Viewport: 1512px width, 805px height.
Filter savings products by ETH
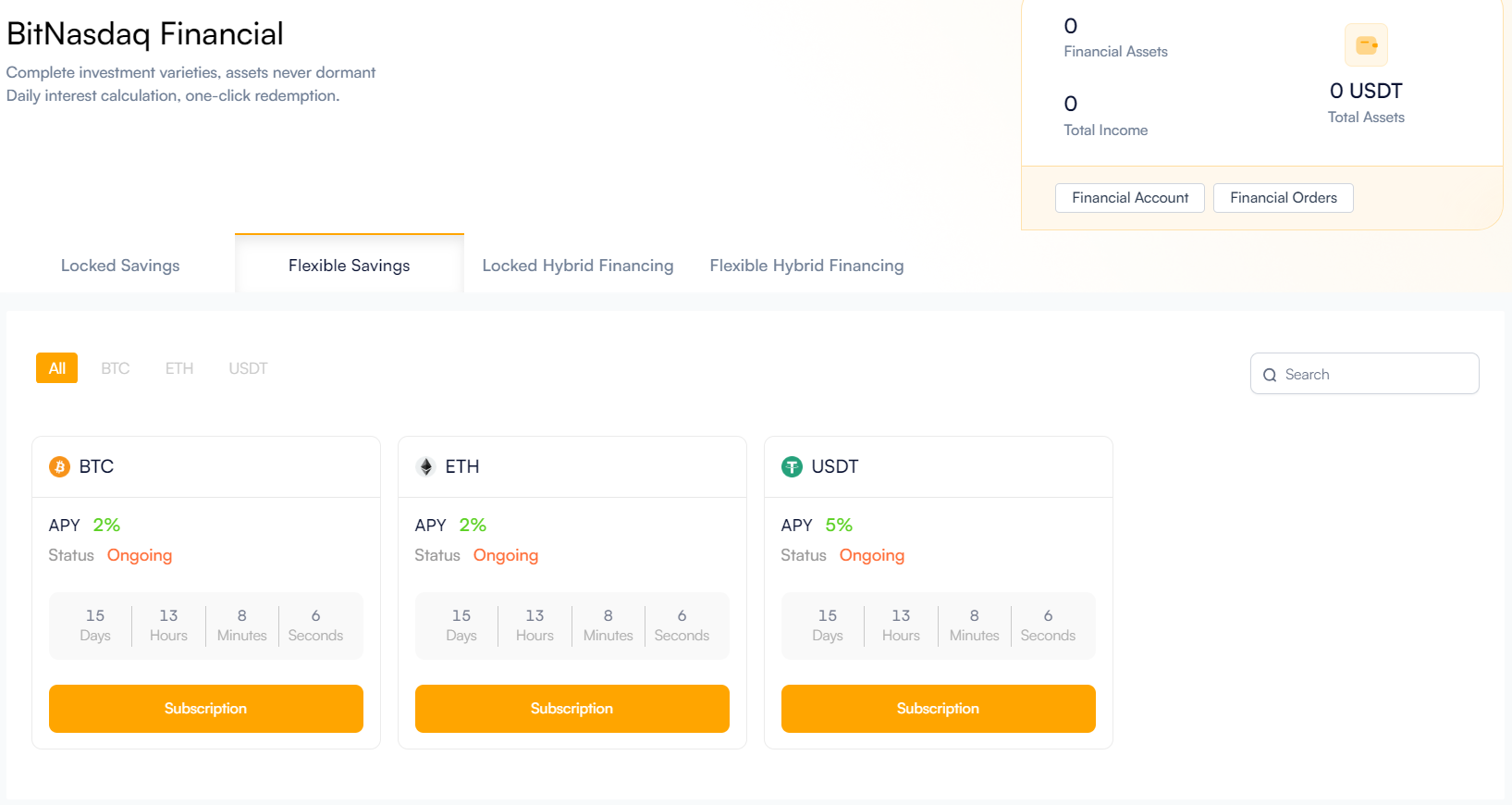179,368
